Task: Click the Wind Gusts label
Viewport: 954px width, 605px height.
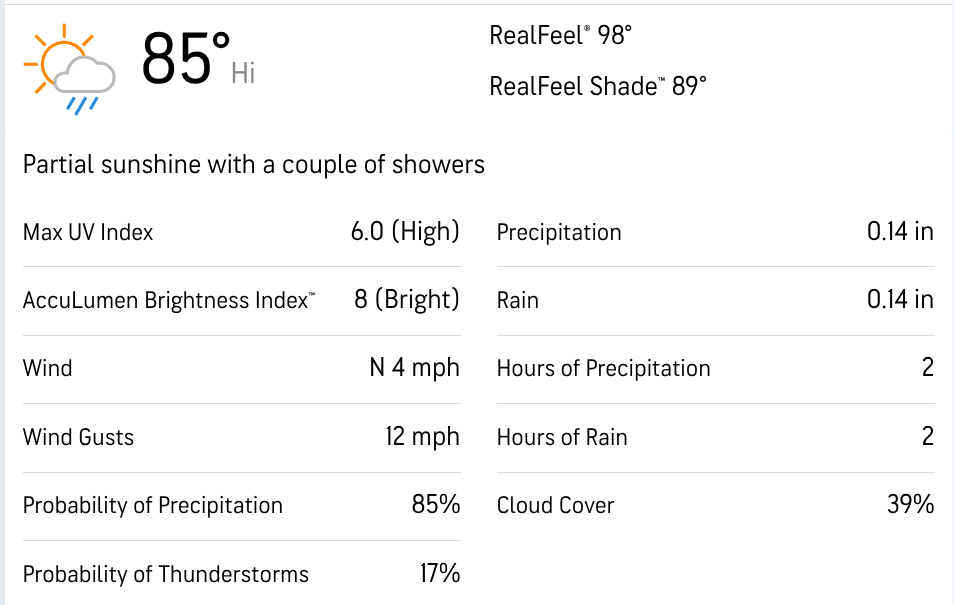Action: click(x=78, y=437)
